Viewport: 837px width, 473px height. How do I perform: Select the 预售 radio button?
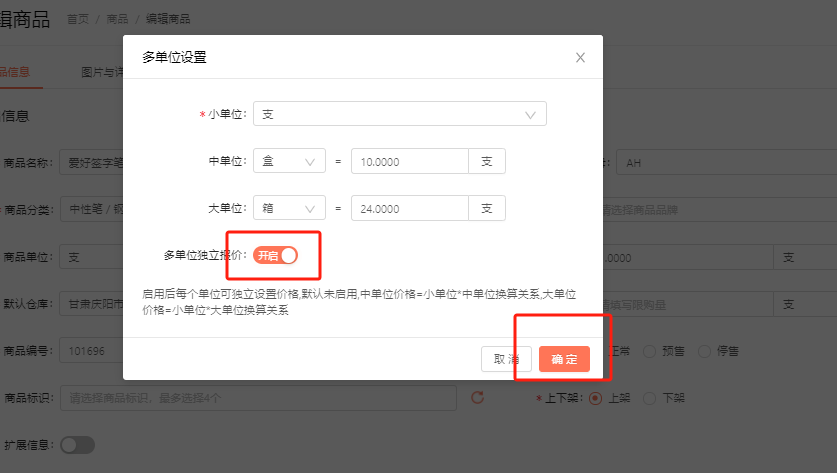(x=650, y=351)
